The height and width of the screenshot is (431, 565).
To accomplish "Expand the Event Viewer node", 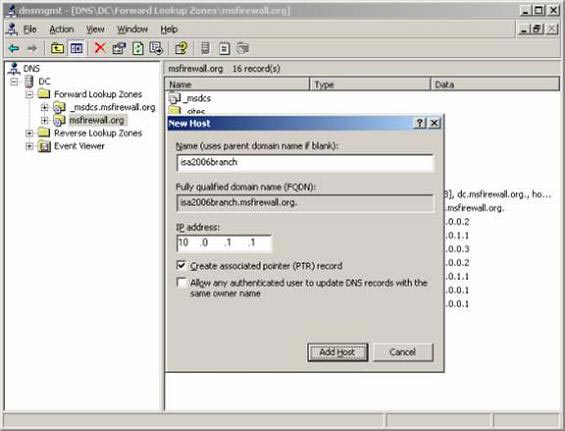I will [30, 146].
